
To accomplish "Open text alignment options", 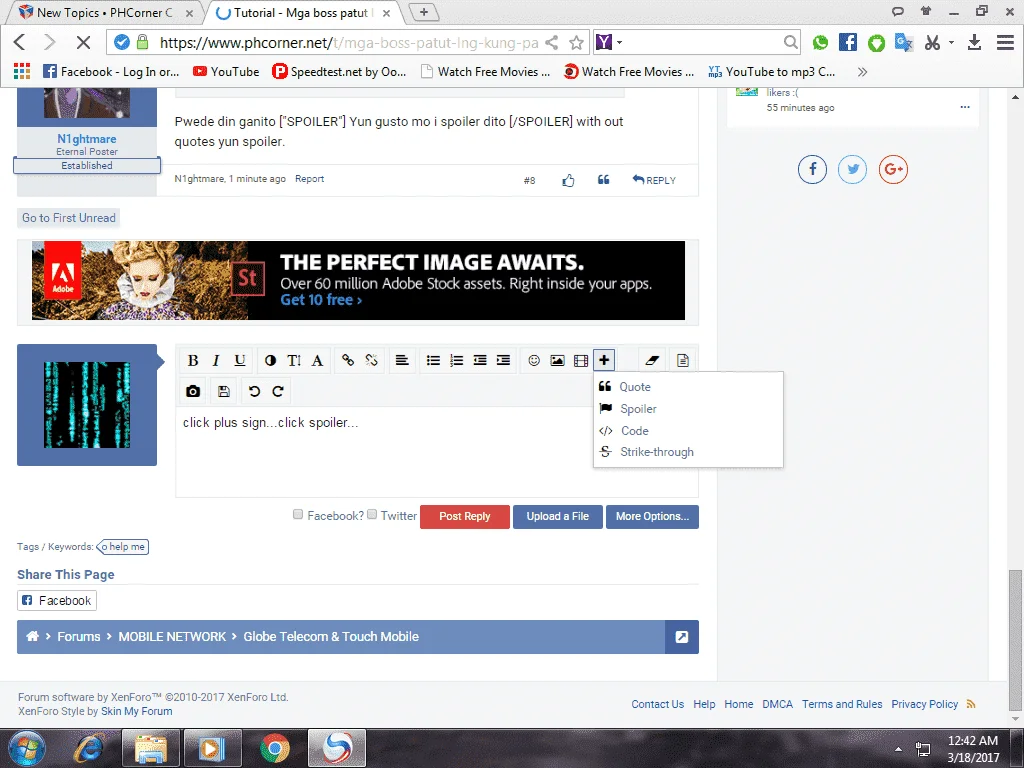I will point(402,360).
